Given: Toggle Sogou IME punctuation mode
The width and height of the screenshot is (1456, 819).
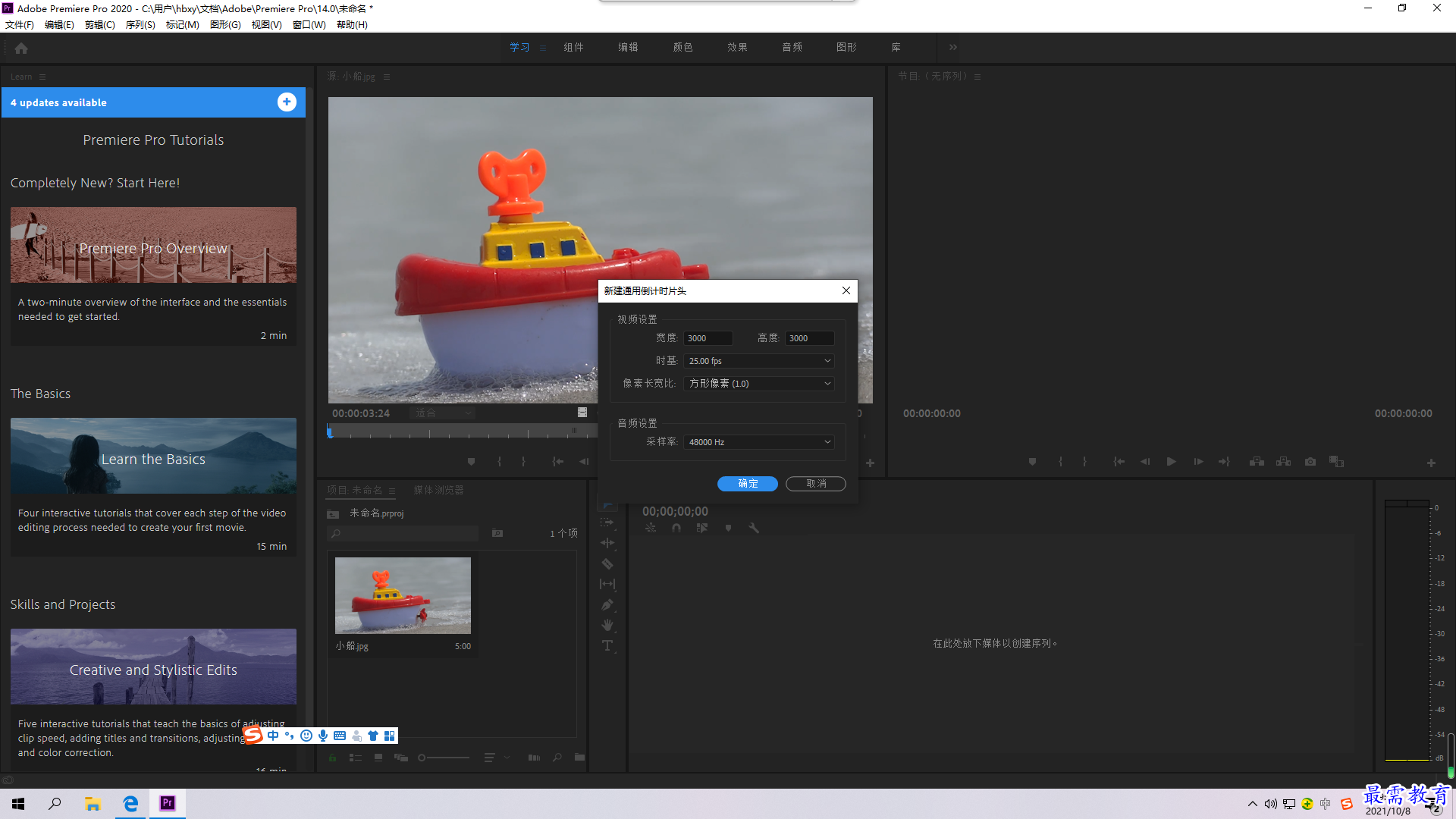Looking at the screenshot, I should [290, 736].
